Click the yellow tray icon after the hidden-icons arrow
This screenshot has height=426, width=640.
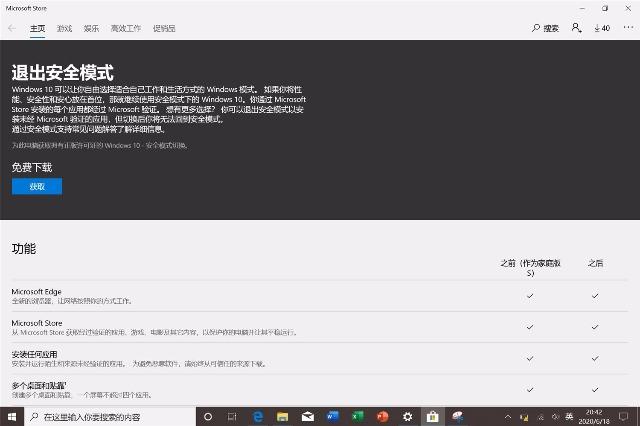point(524,417)
